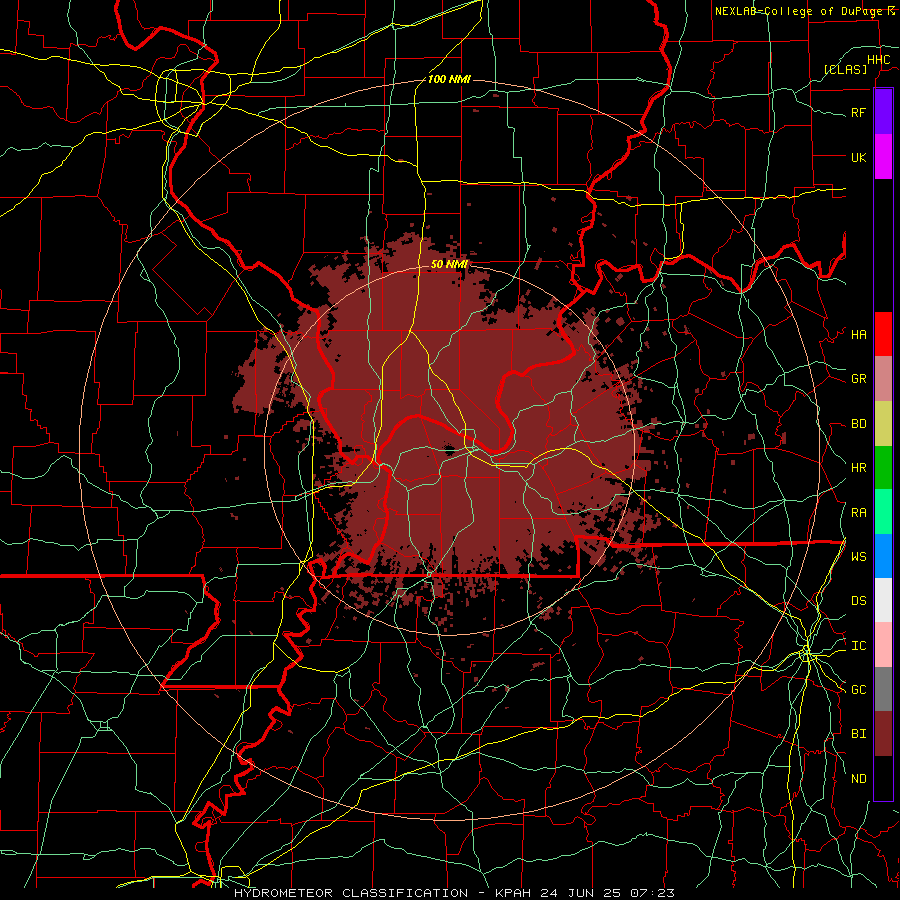Click the RA legend label

coord(858,513)
